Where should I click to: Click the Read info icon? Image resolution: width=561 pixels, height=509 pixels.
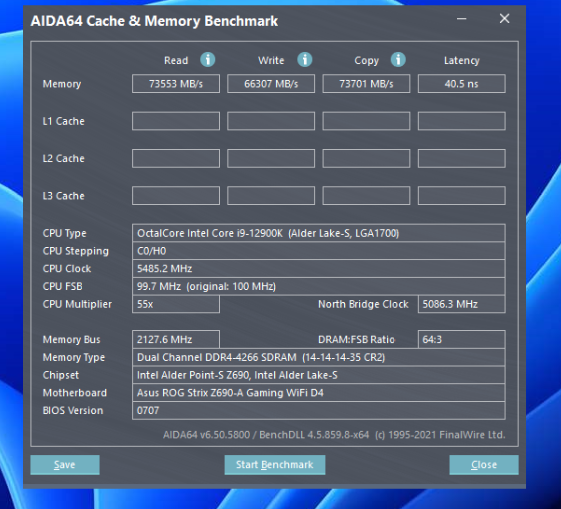click(x=208, y=60)
